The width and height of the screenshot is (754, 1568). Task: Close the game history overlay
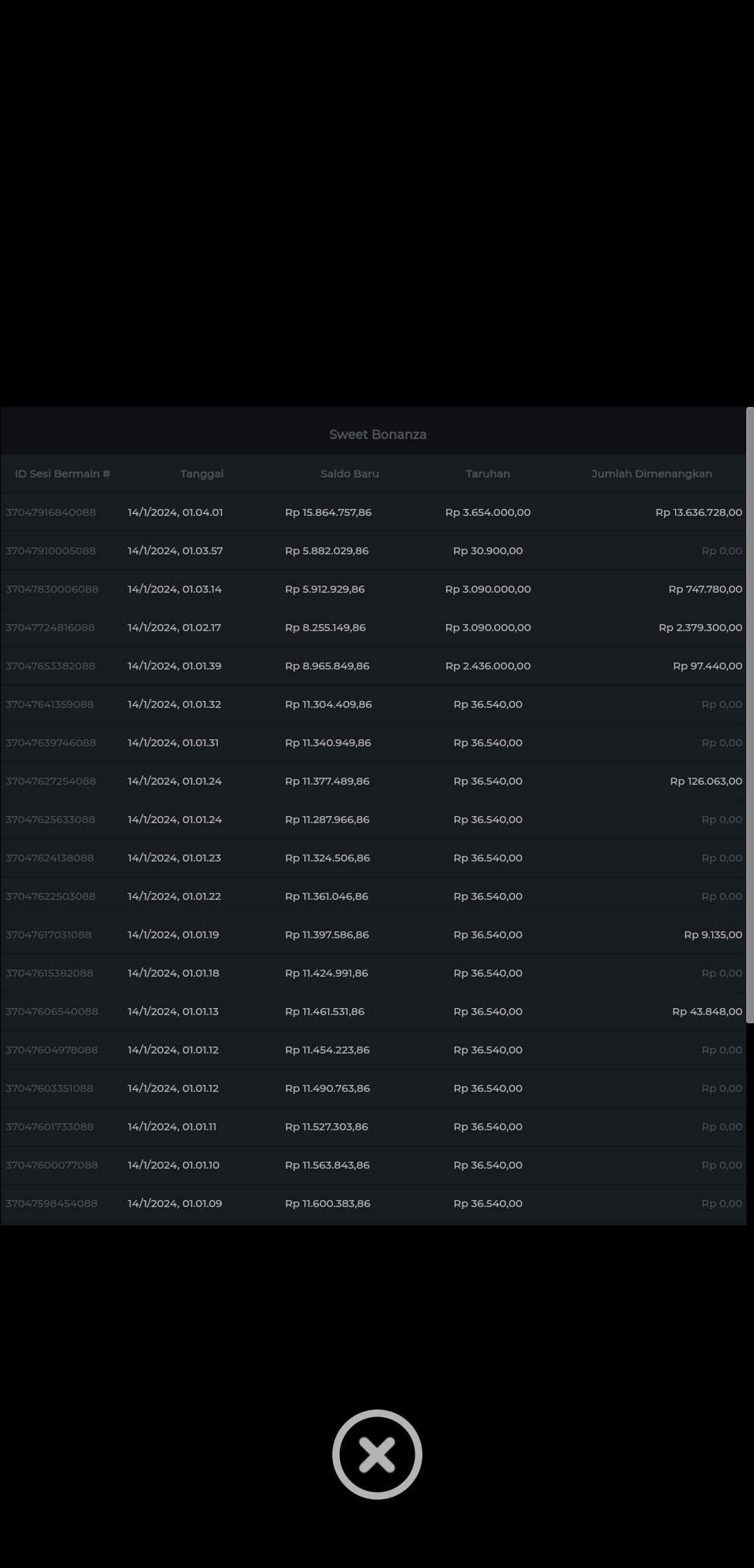(x=377, y=1454)
